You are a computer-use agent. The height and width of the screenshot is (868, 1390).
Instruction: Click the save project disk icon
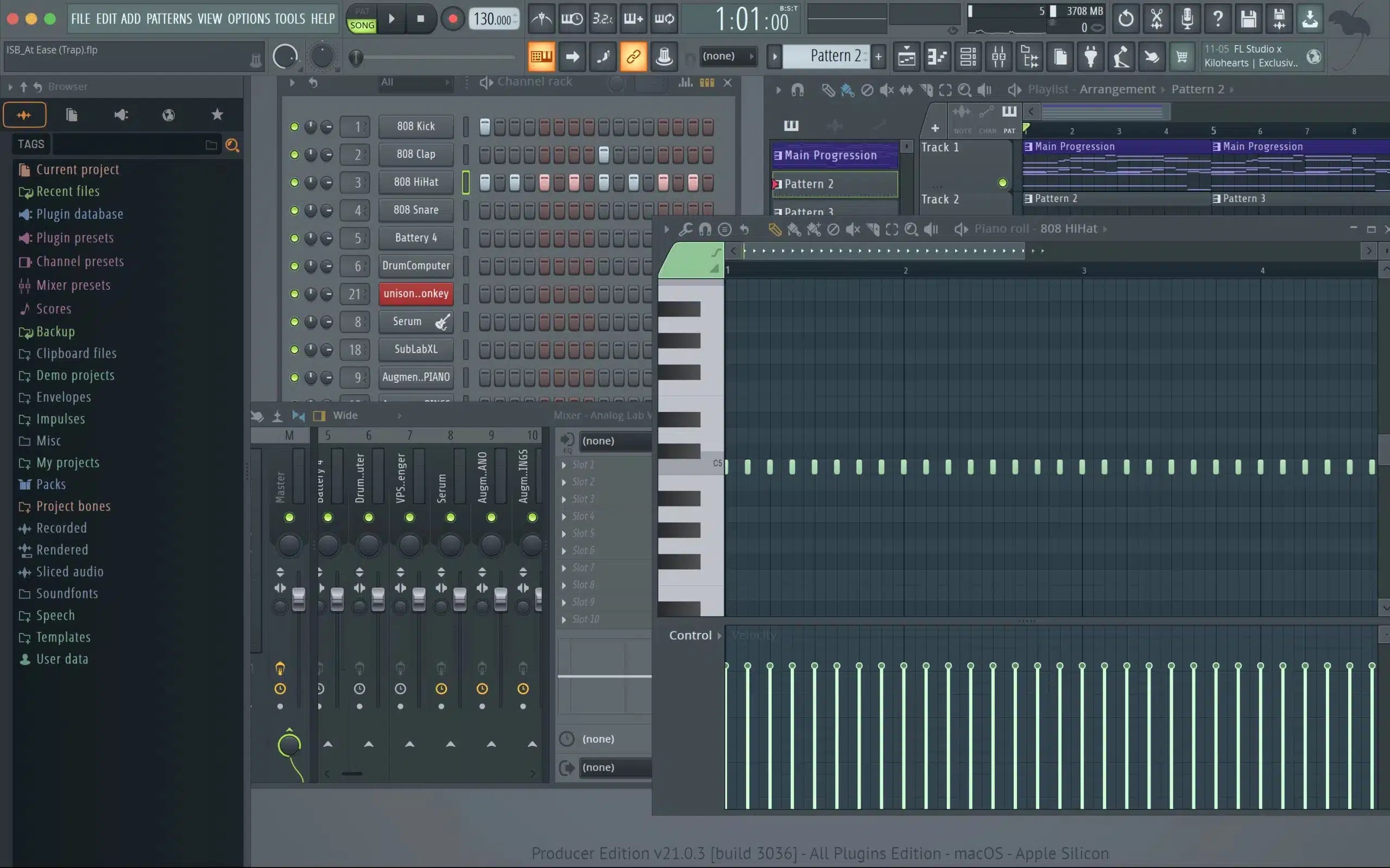point(1249,18)
